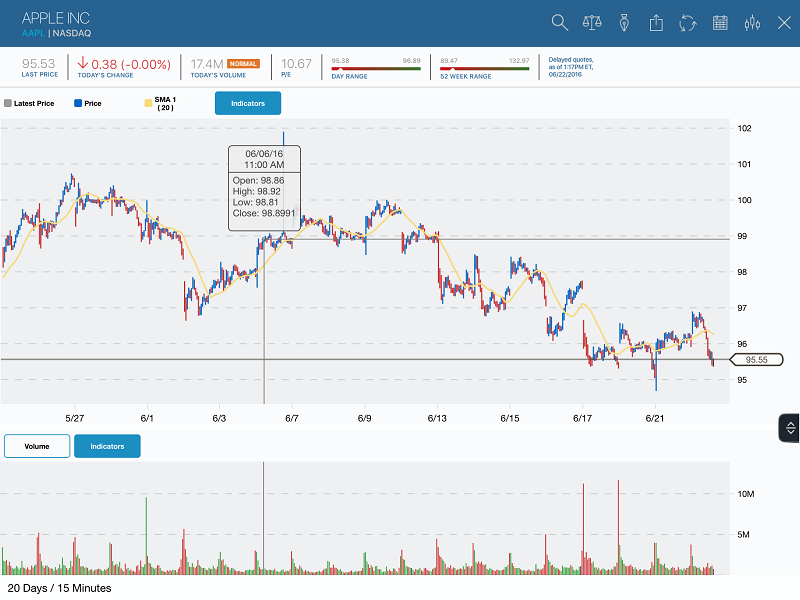The width and height of the screenshot is (800, 600).
Task: Click the red down arrow change indicator
Action: coord(83,63)
